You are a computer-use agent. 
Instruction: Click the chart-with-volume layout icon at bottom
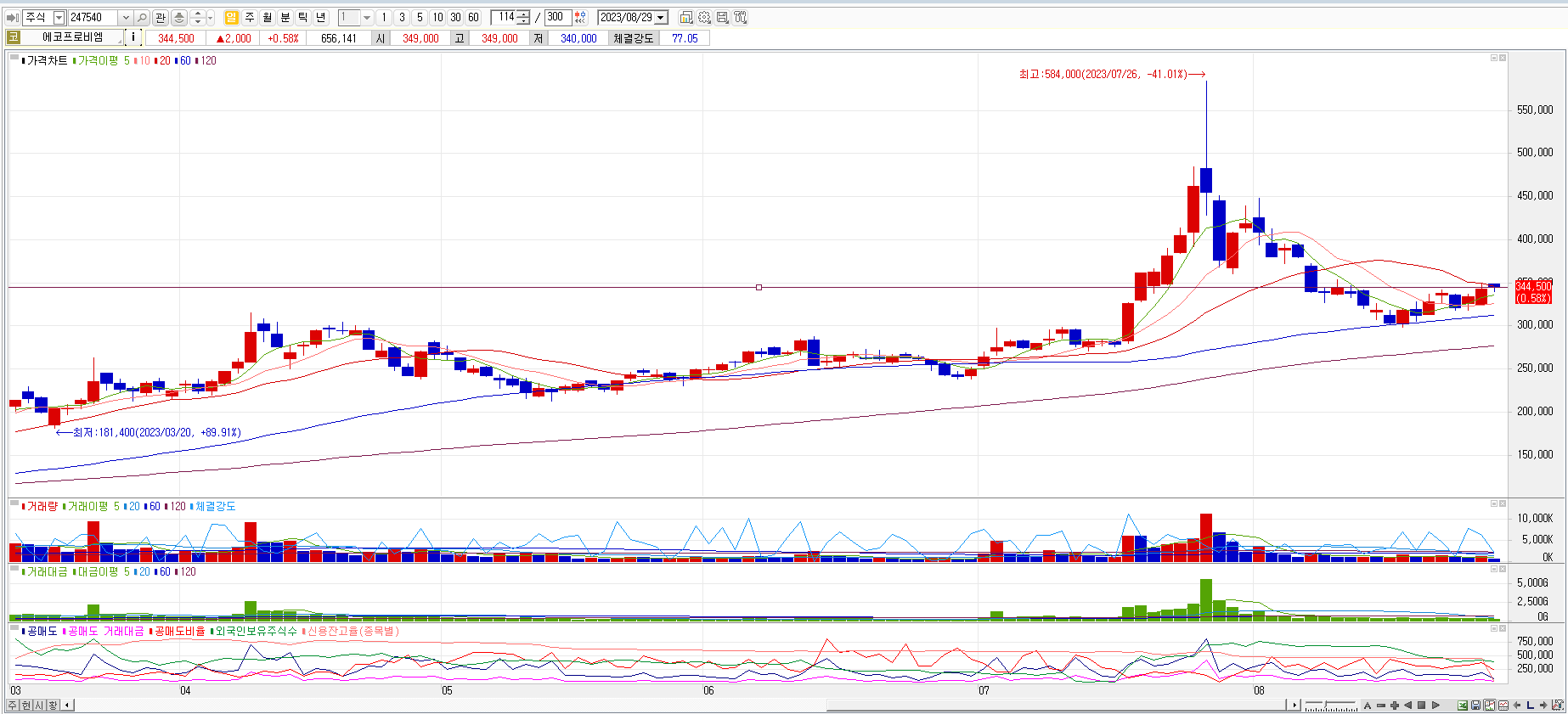pos(1490,705)
